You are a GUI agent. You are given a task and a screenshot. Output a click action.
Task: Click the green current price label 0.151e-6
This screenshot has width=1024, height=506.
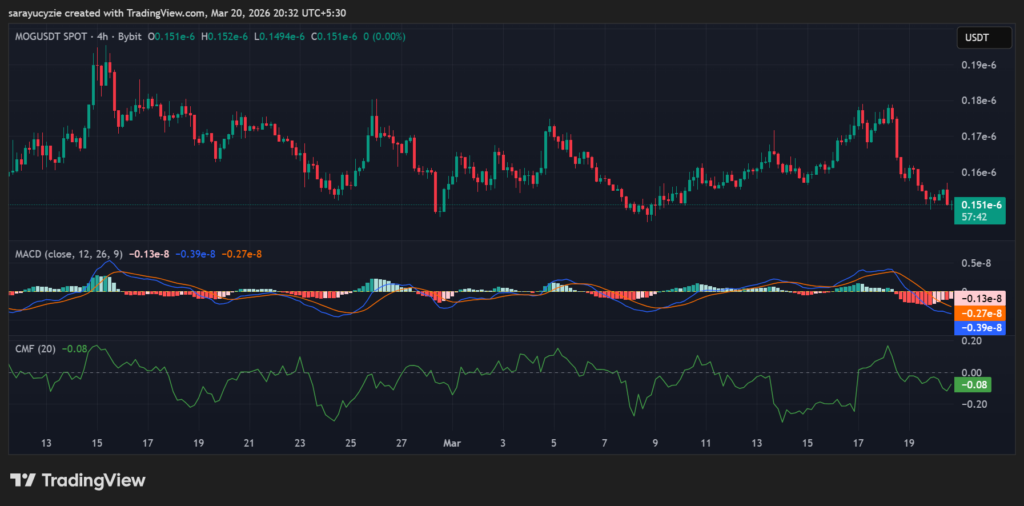979,204
